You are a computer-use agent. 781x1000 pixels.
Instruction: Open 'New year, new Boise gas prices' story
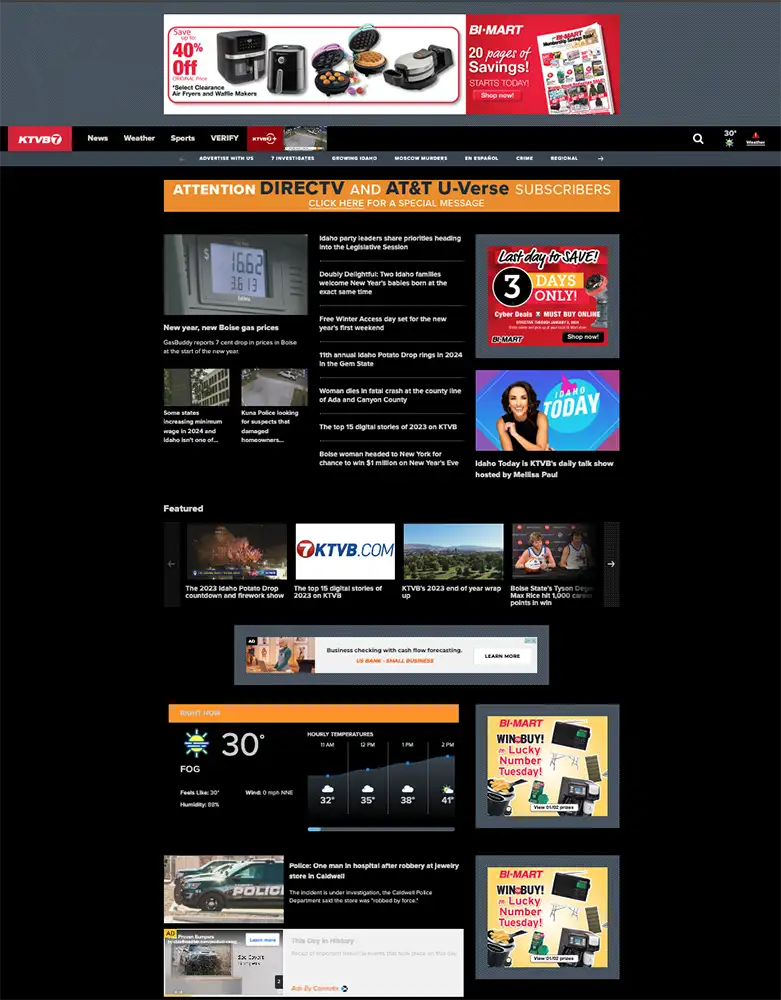(x=221, y=327)
